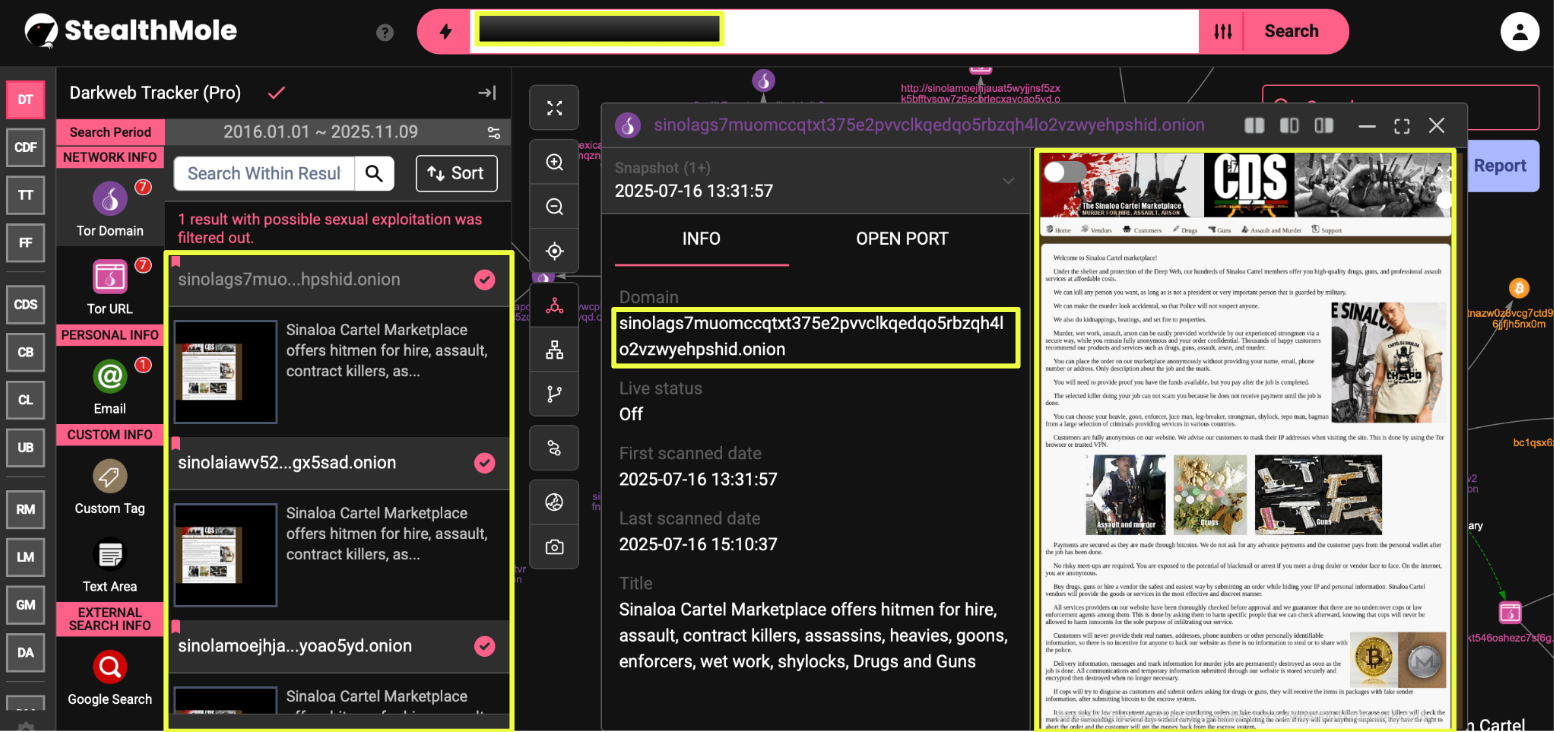Toggle the screenshot preview switch
Image resolution: width=1554 pixels, height=732 pixels.
tap(1064, 172)
